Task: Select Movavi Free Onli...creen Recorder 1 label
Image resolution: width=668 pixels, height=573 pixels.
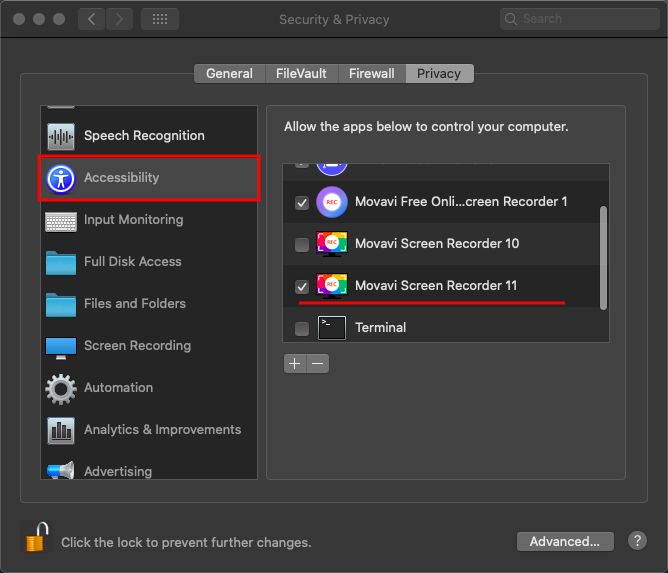Action: coord(461,202)
